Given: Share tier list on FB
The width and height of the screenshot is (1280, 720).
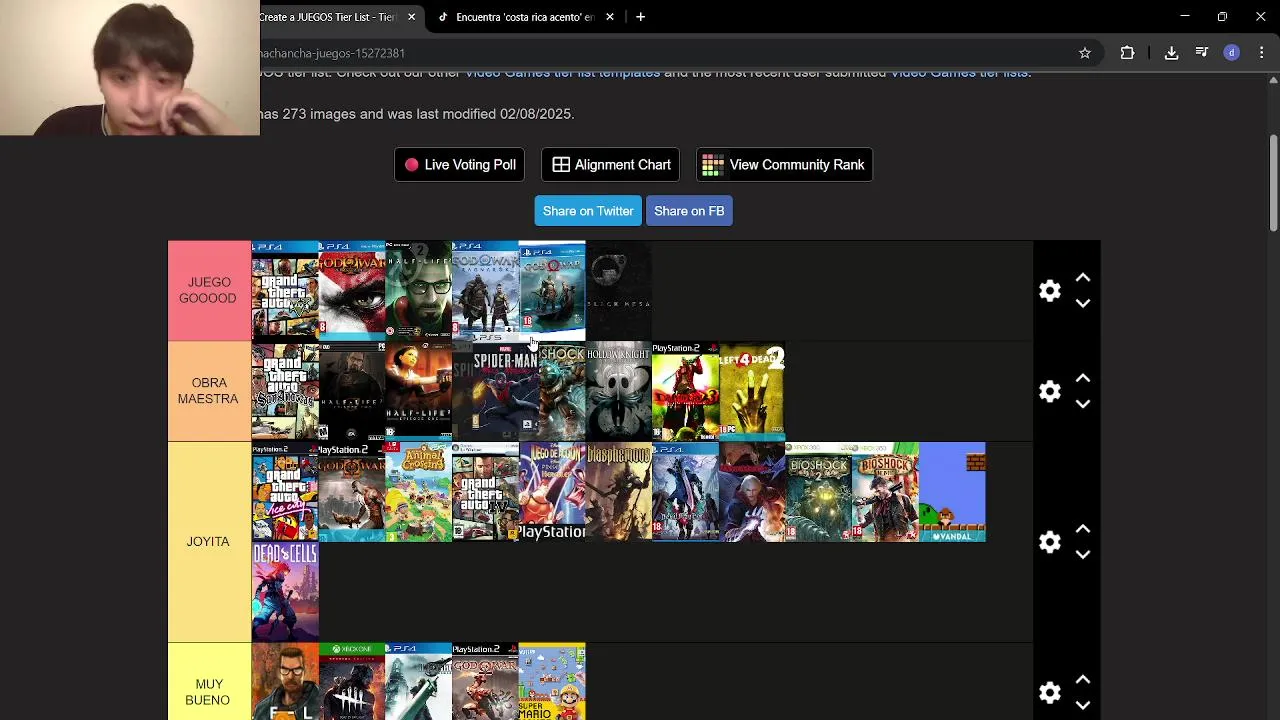Looking at the screenshot, I should 689,211.
